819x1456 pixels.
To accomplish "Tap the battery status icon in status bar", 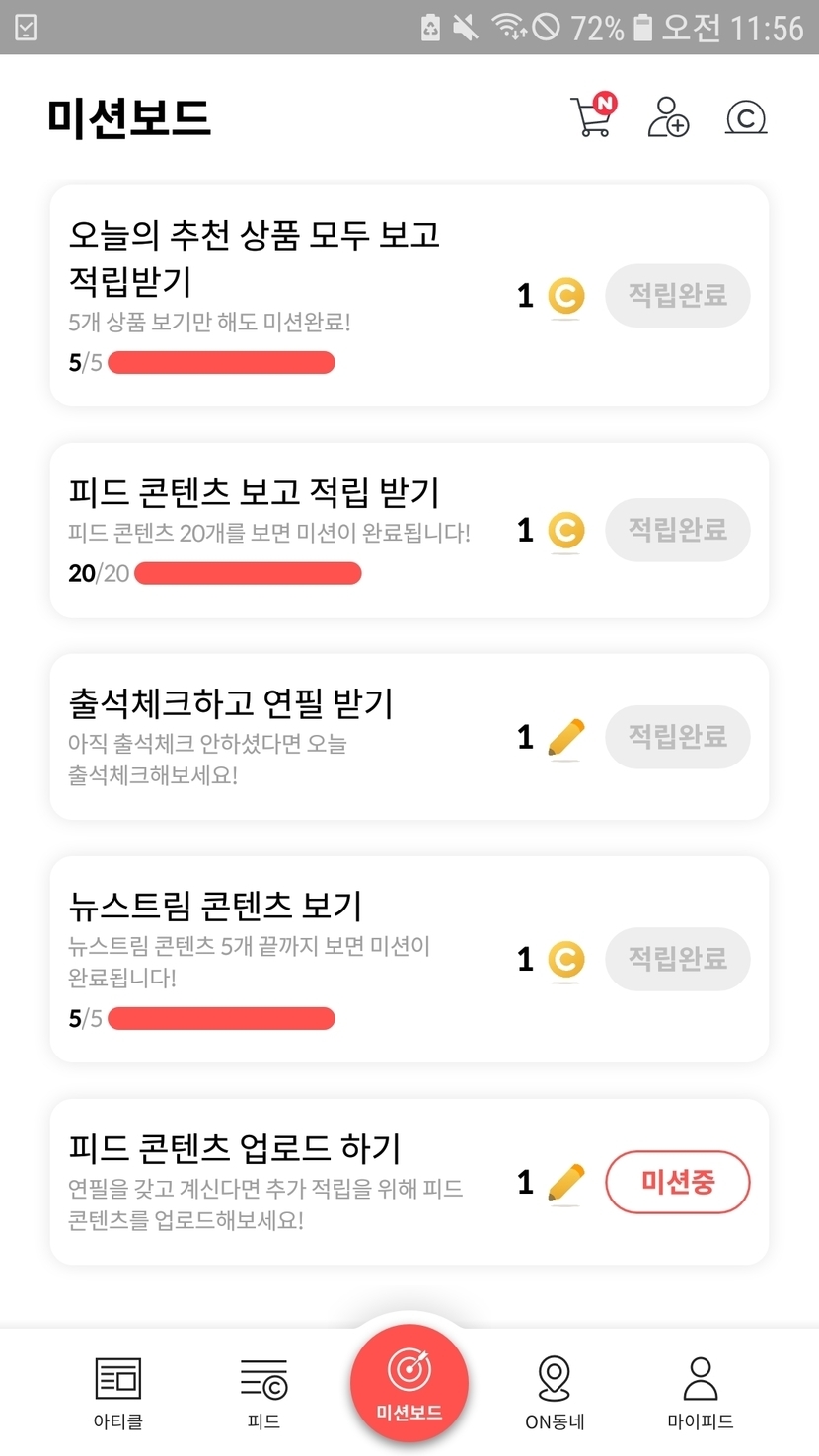I will 642,28.
